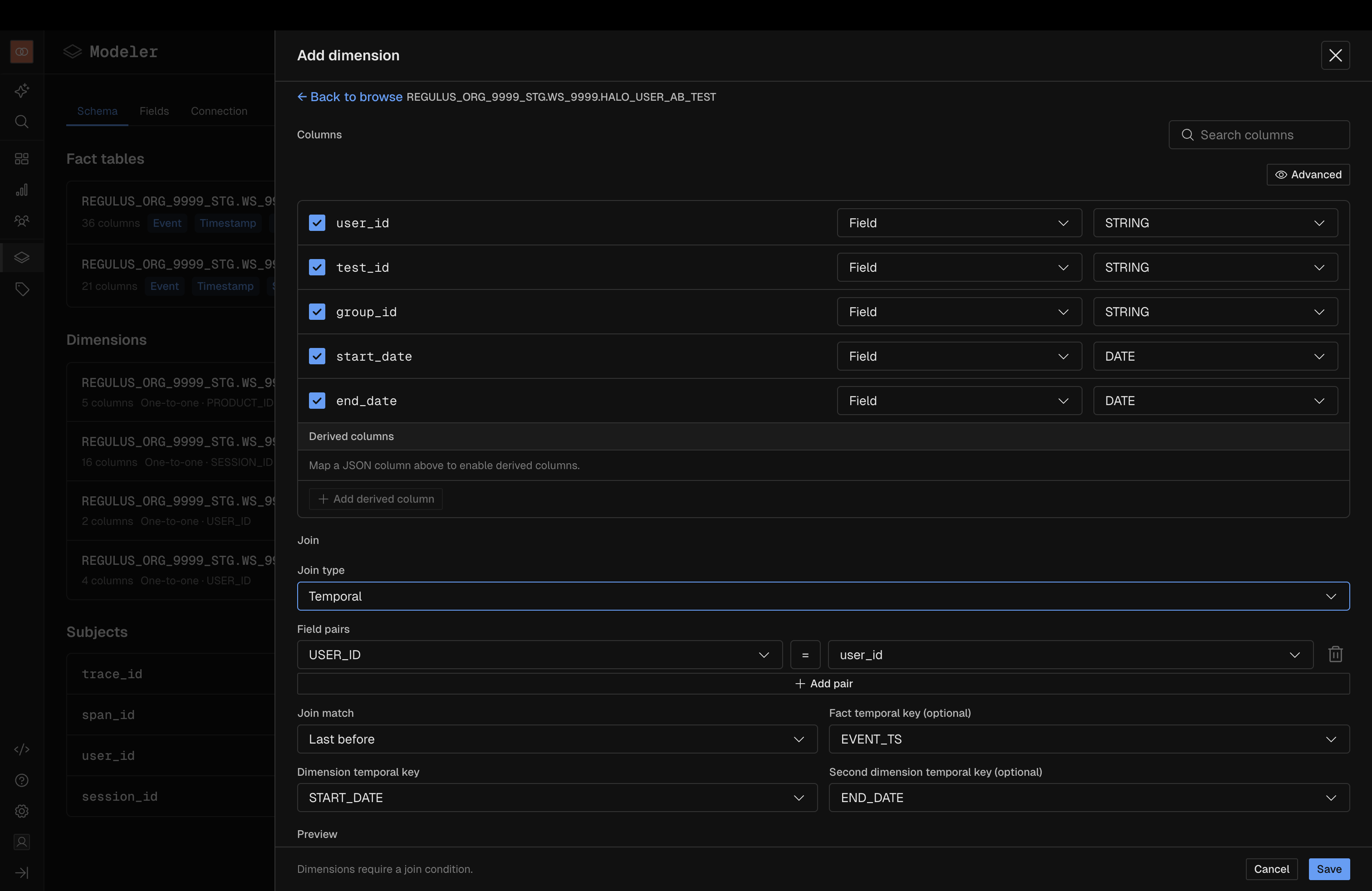Click the Save button
This screenshot has height=891, width=1372.
pos(1329,869)
